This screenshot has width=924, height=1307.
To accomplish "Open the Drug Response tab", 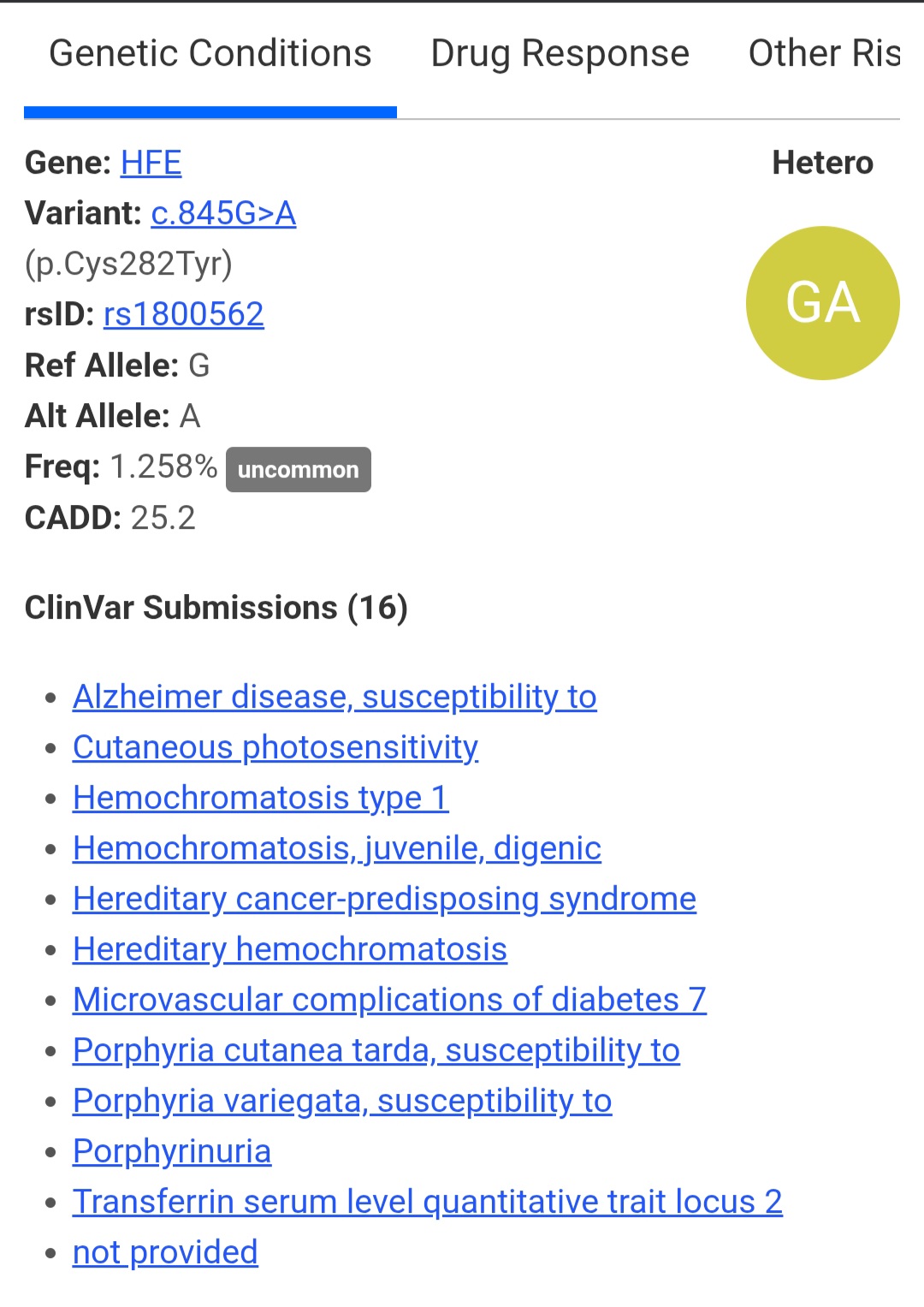I will coord(560,54).
